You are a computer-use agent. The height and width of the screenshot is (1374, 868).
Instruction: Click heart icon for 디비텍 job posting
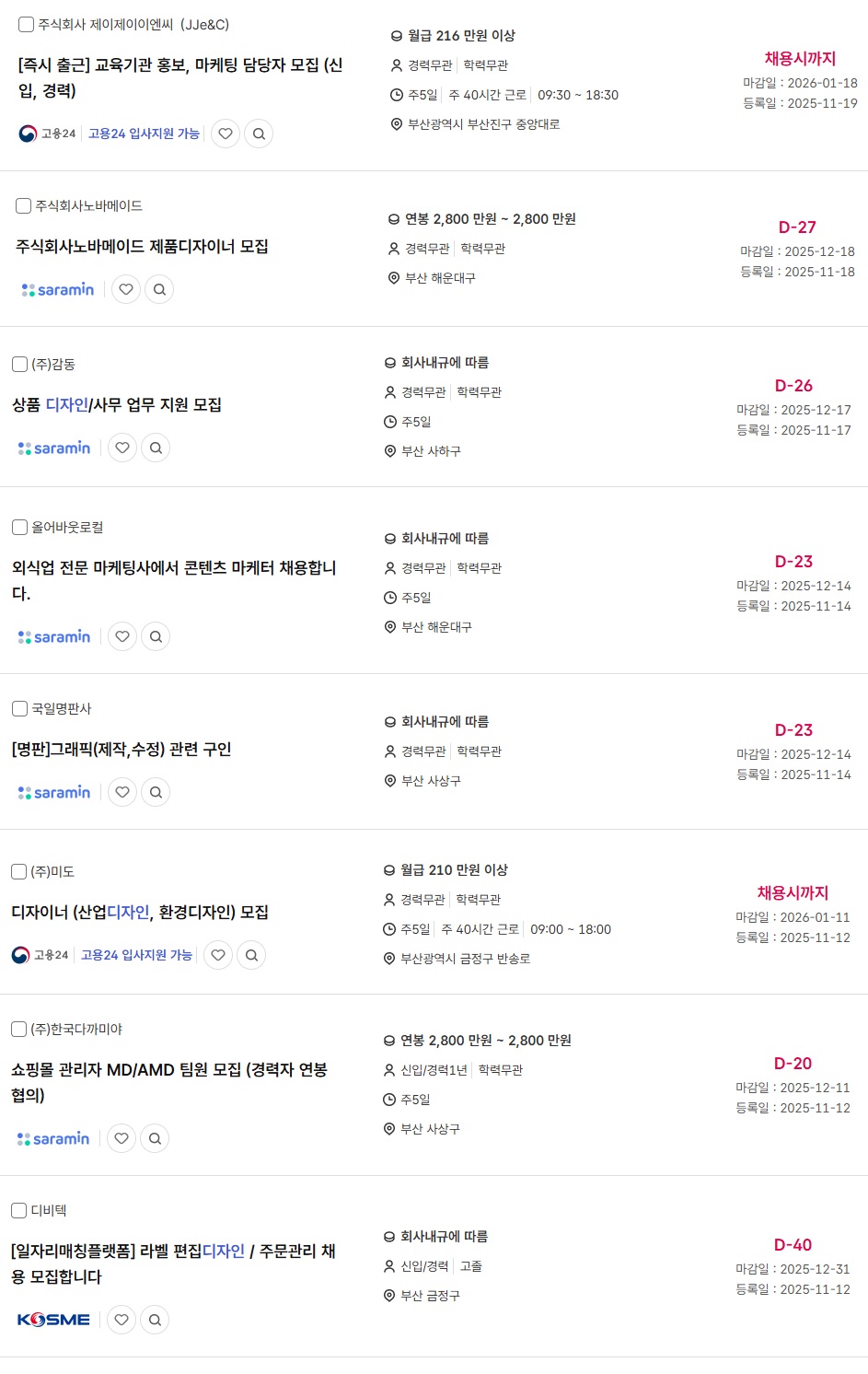coord(122,1320)
